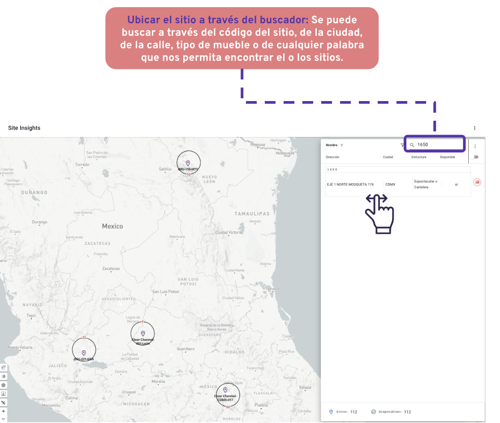Screen dimensions: 500x423
Task: Toggle the switch below the panel menu
Action: pos(476,157)
